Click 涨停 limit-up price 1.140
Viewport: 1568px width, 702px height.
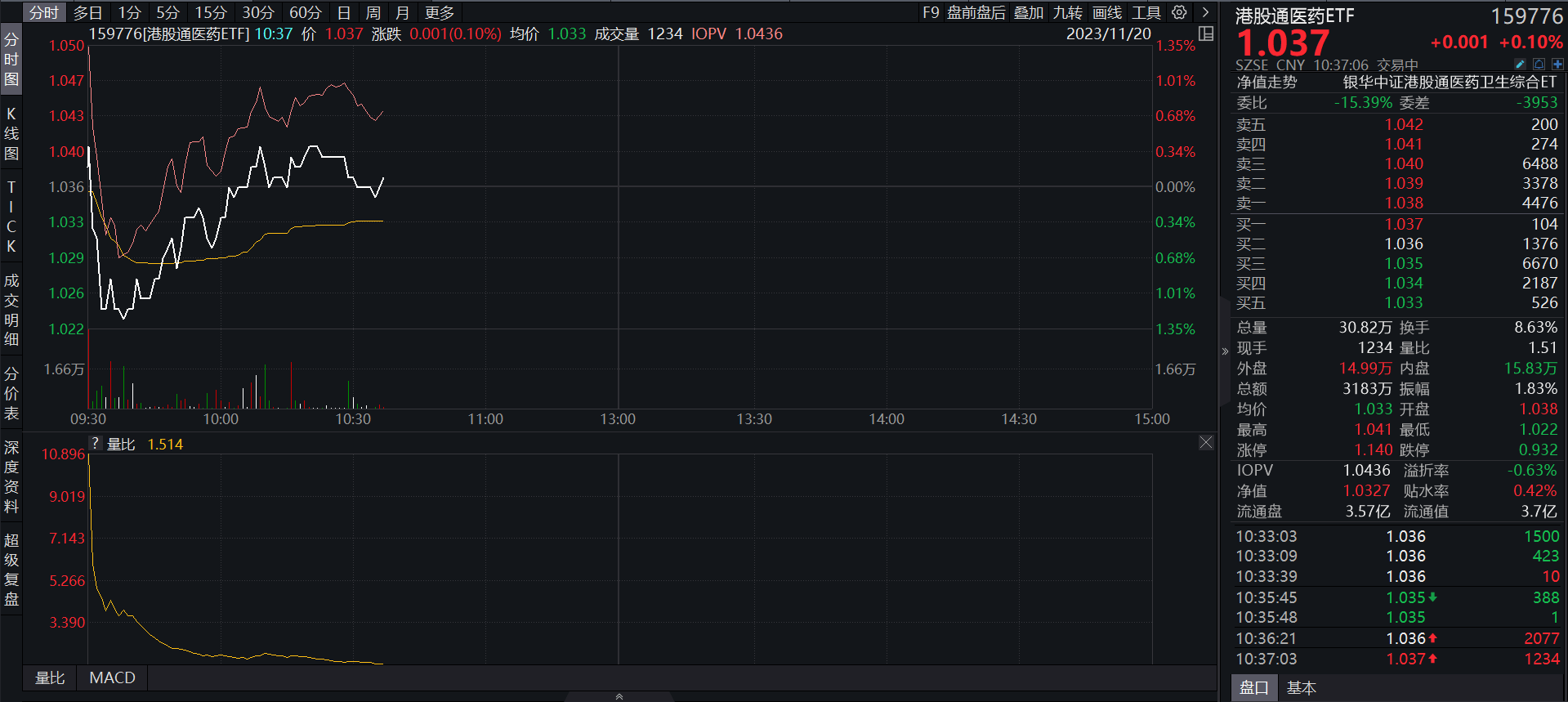coord(1373,449)
